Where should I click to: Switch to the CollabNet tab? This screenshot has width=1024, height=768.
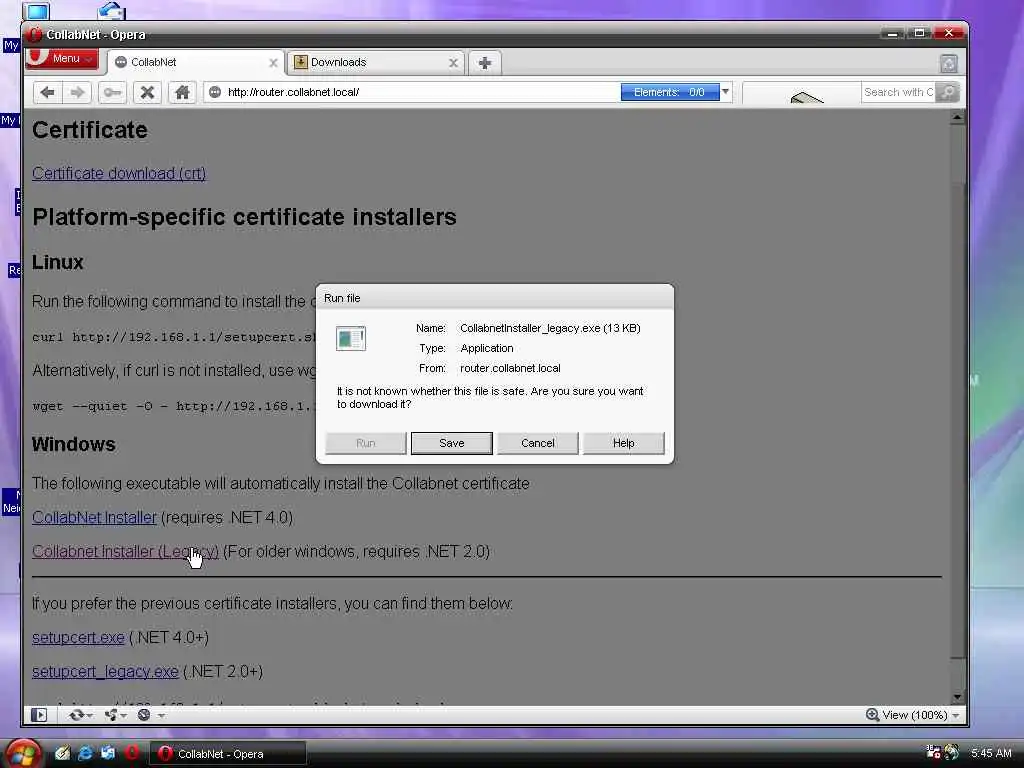(195, 63)
